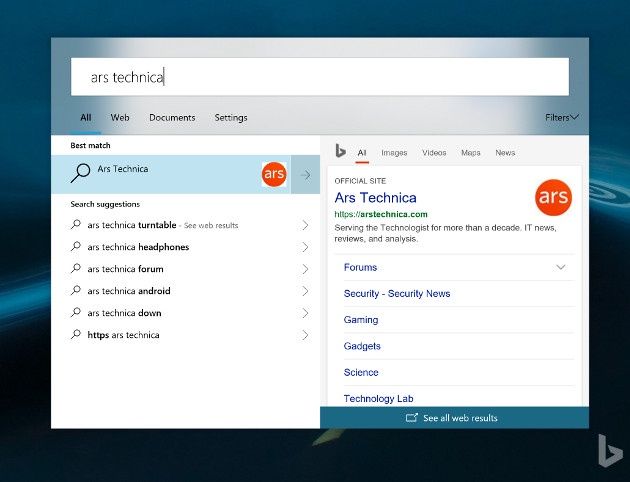Open the Gadgets link
The width and height of the screenshot is (630, 482).
(362, 346)
